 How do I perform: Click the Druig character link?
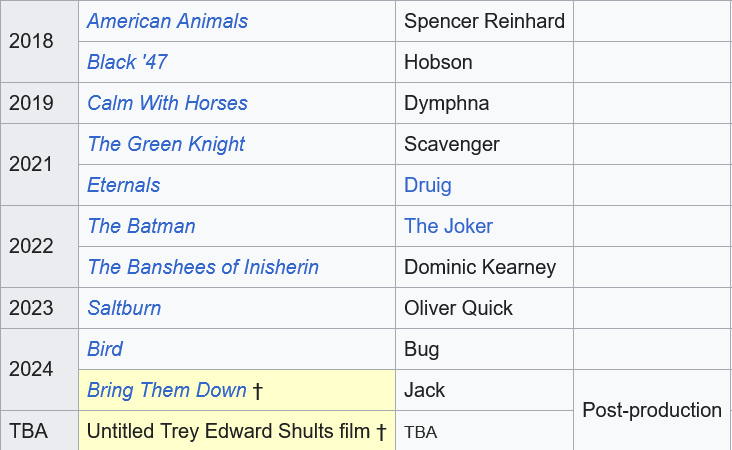coord(427,185)
